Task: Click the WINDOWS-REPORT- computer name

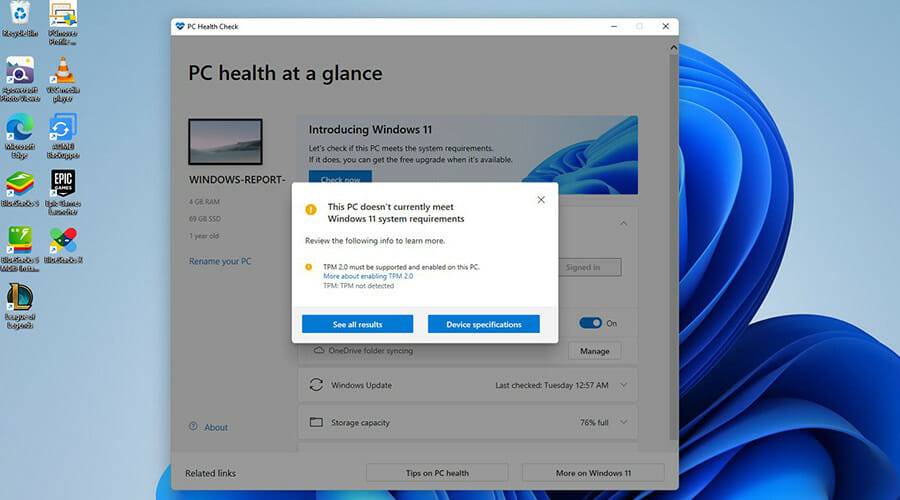Action: [237, 180]
